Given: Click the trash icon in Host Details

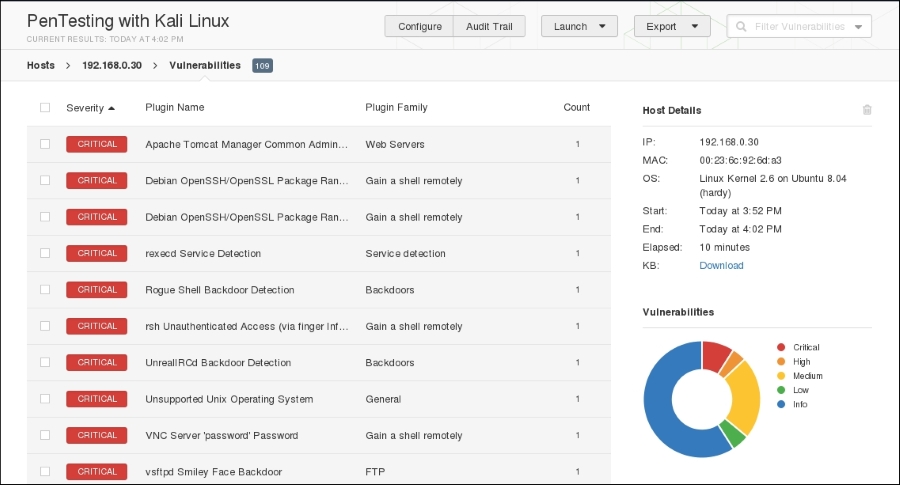Looking at the screenshot, I should [867, 110].
